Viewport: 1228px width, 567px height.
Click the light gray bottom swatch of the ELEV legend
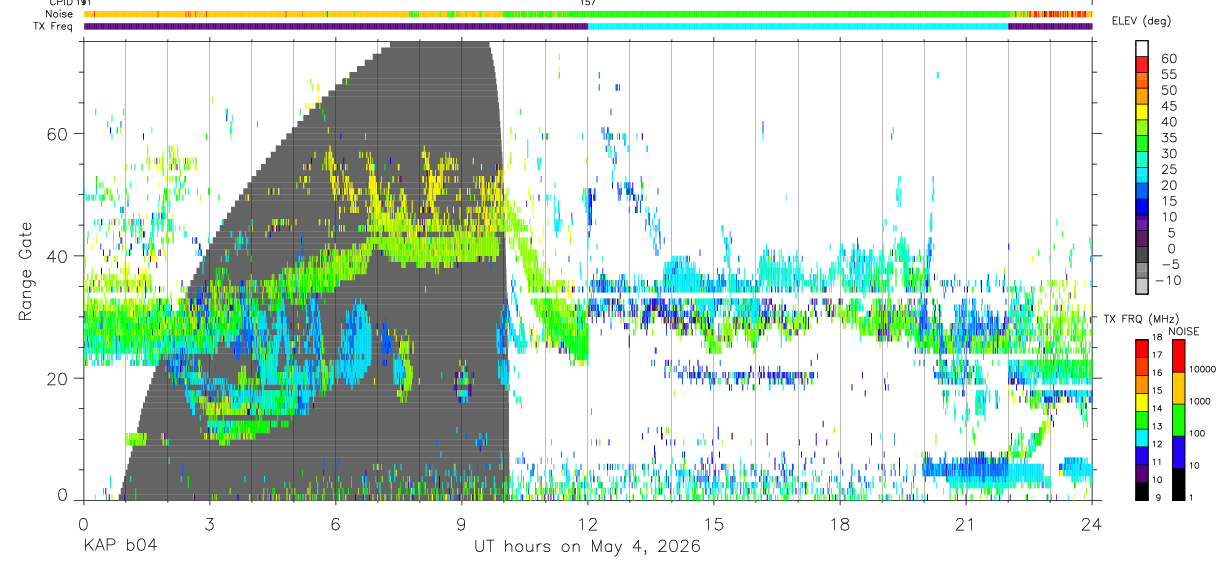pyautogui.click(x=1142, y=288)
